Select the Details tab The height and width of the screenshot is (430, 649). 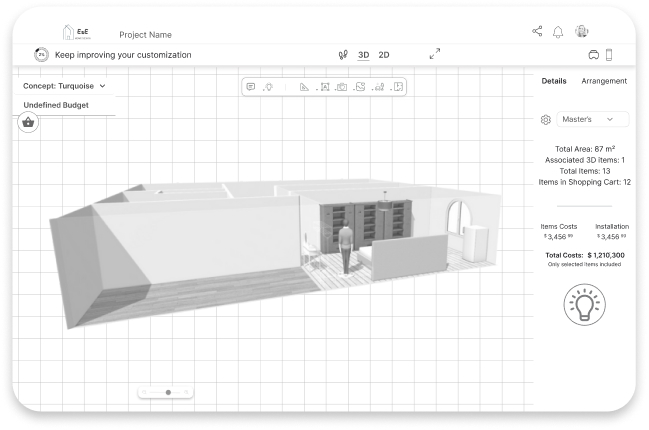click(554, 81)
